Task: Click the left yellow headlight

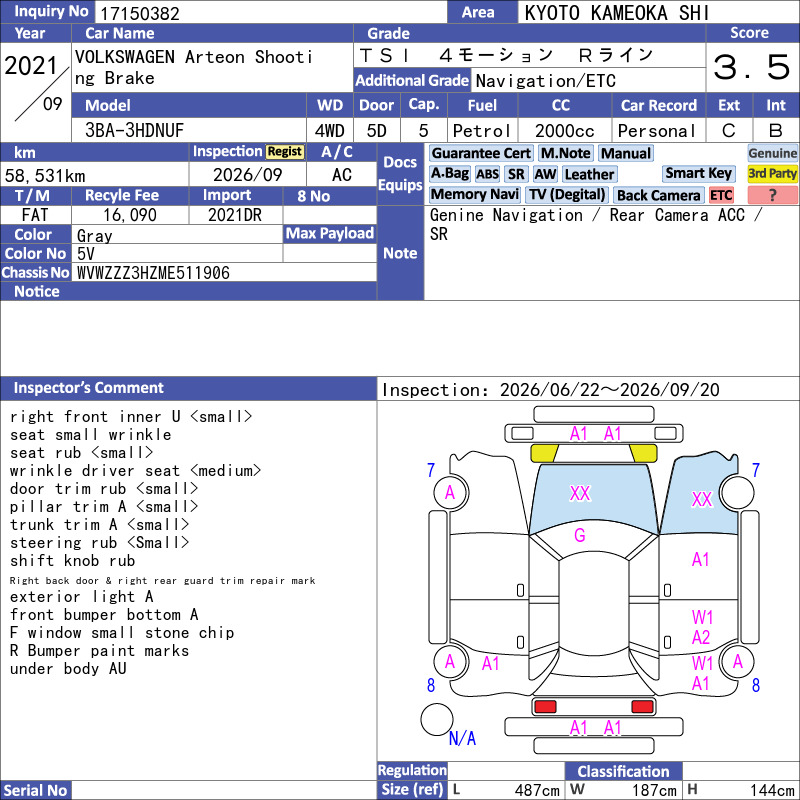Action: [x=544, y=453]
